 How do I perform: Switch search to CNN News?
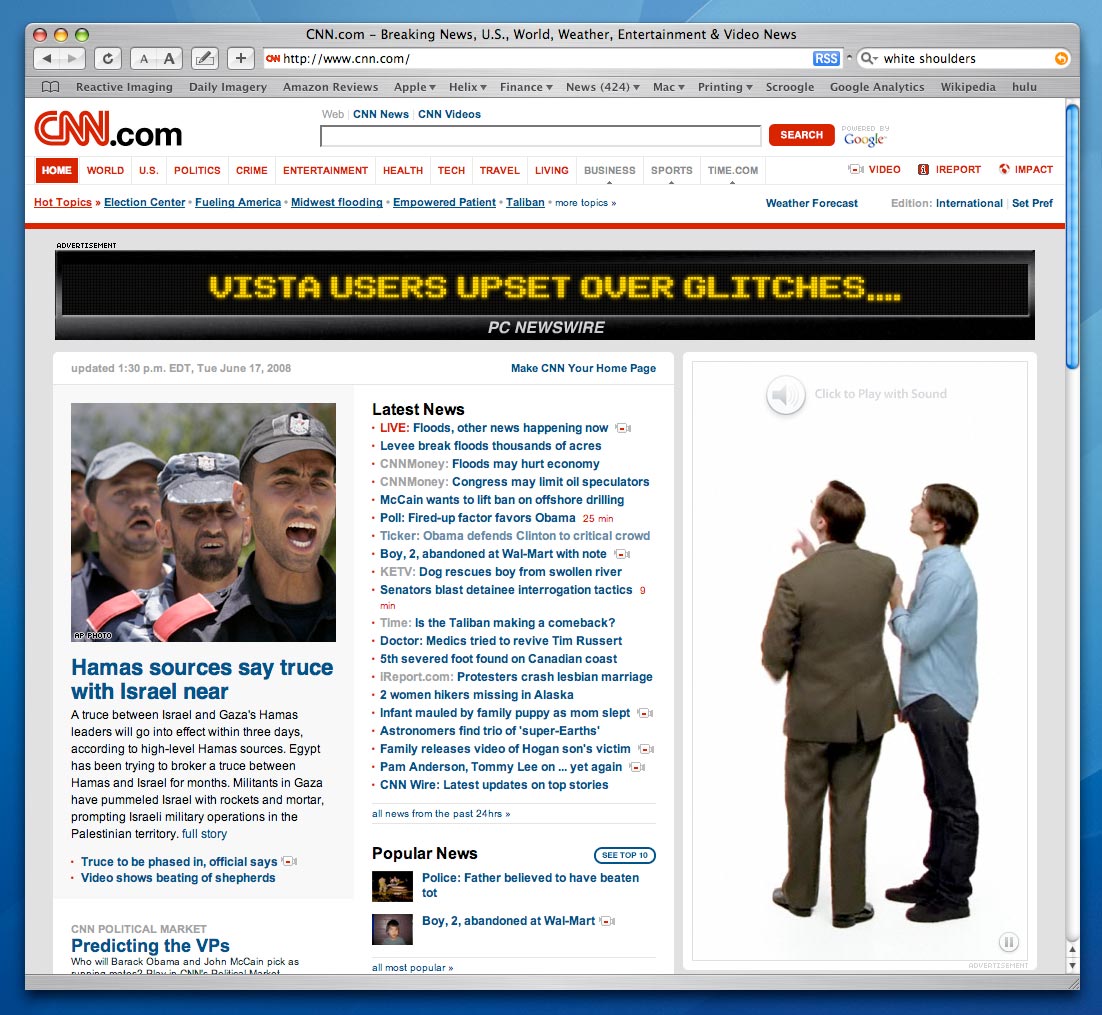coord(380,115)
